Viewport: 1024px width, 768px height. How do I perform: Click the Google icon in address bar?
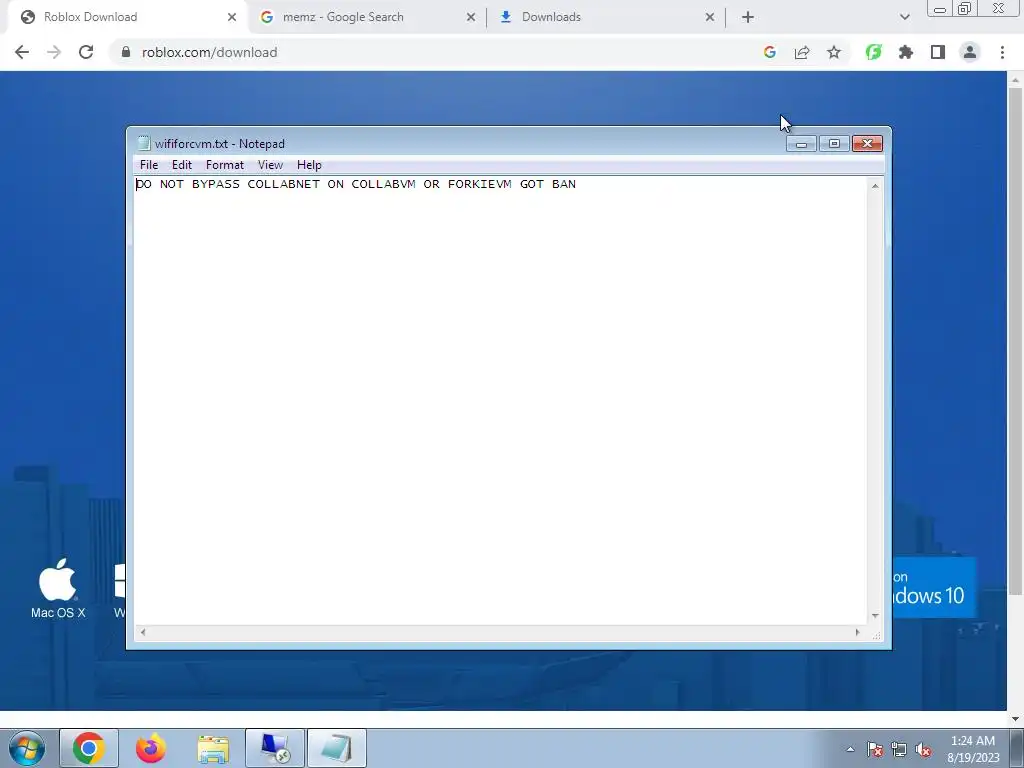tap(769, 52)
